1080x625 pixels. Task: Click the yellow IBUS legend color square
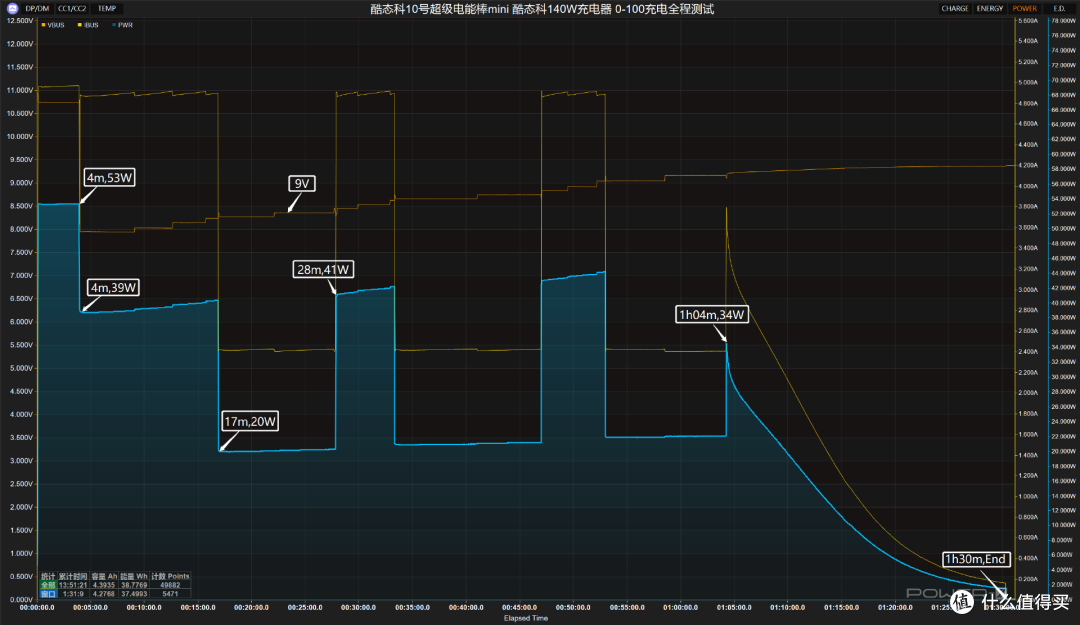coord(79,25)
